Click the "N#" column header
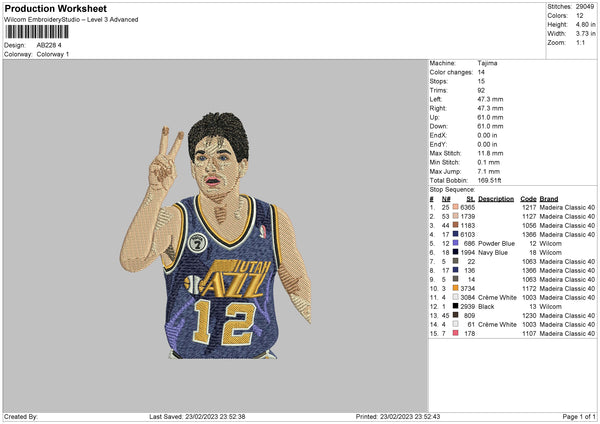600x424 pixels. (446, 199)
